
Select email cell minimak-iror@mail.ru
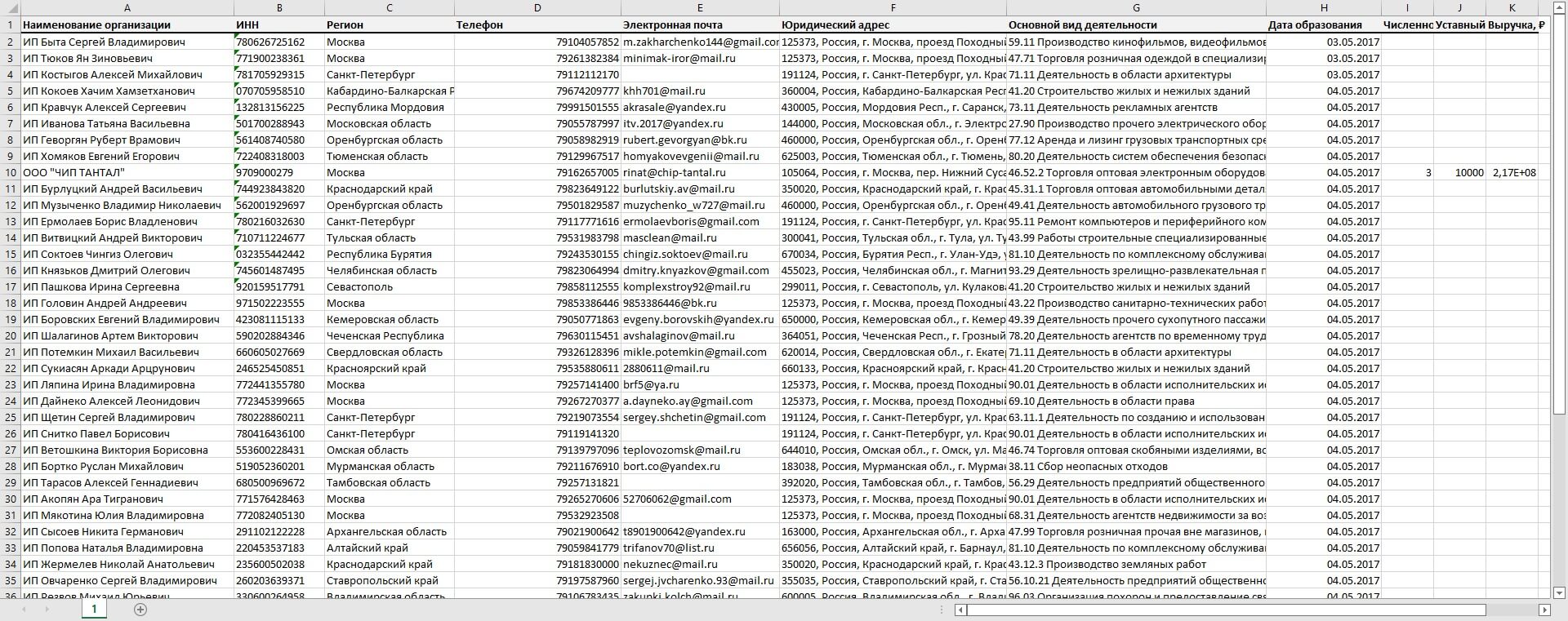click(700, 58)
